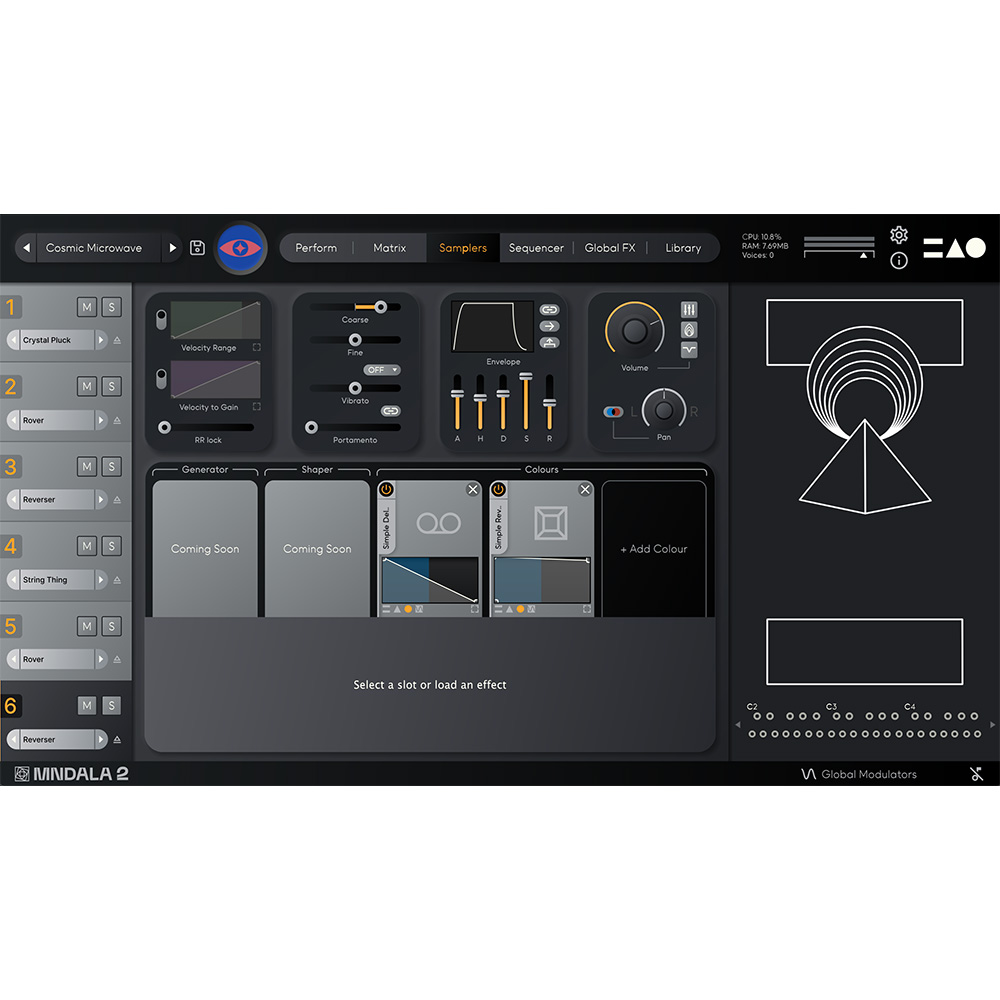Toggle the Velocity Range switch
This screenshot has height=1000, width=1000.
point(161,319)
